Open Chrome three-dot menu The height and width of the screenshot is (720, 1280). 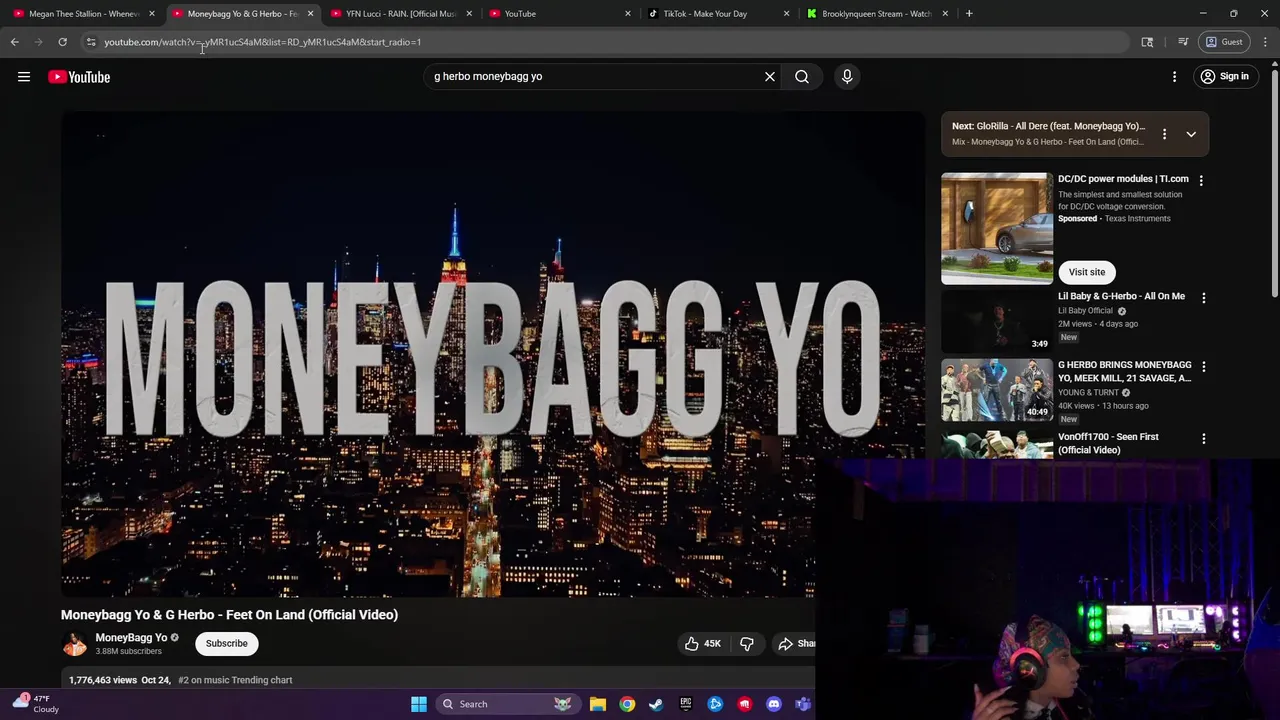pyautogui.click(x=1265, y=42)
